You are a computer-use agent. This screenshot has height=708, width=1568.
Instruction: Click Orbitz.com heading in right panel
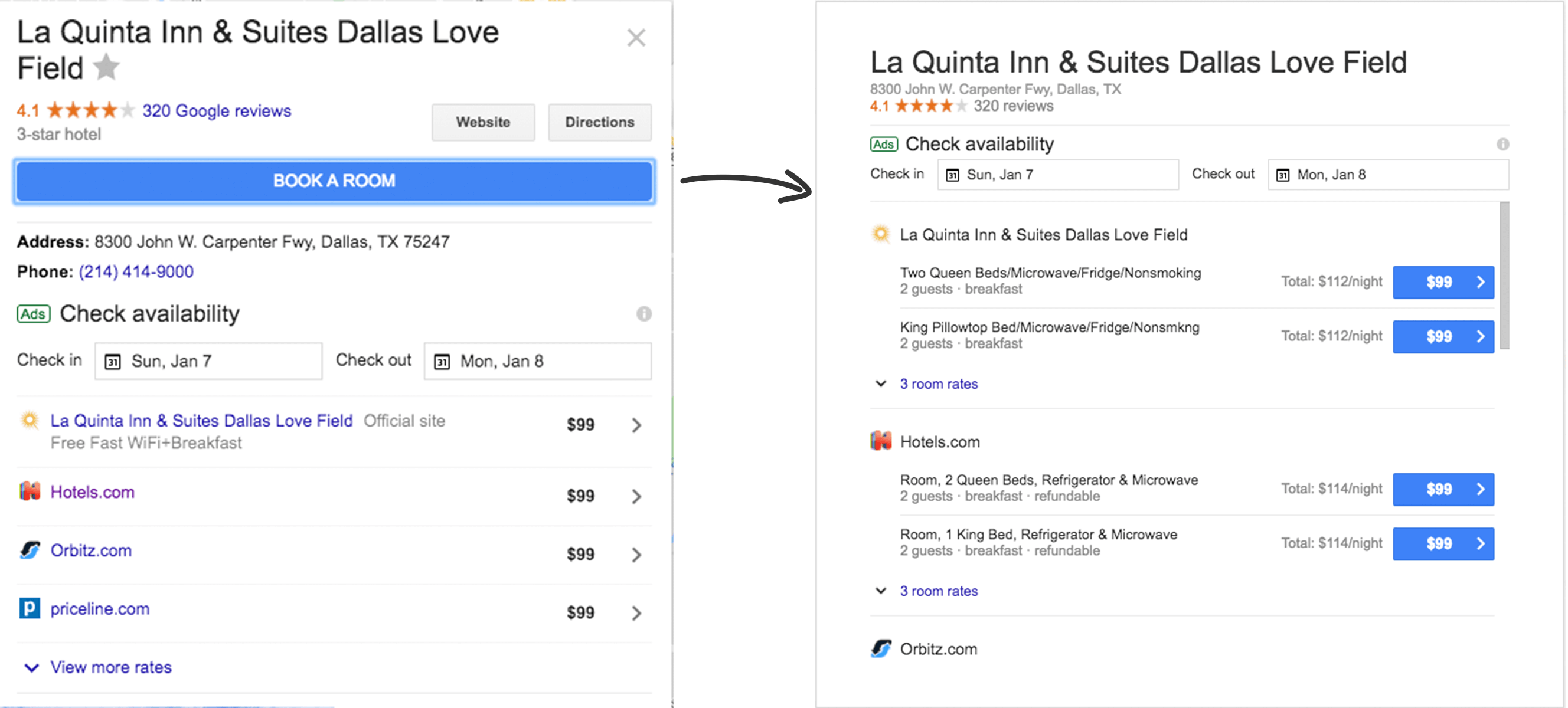(x=939, y=649)
